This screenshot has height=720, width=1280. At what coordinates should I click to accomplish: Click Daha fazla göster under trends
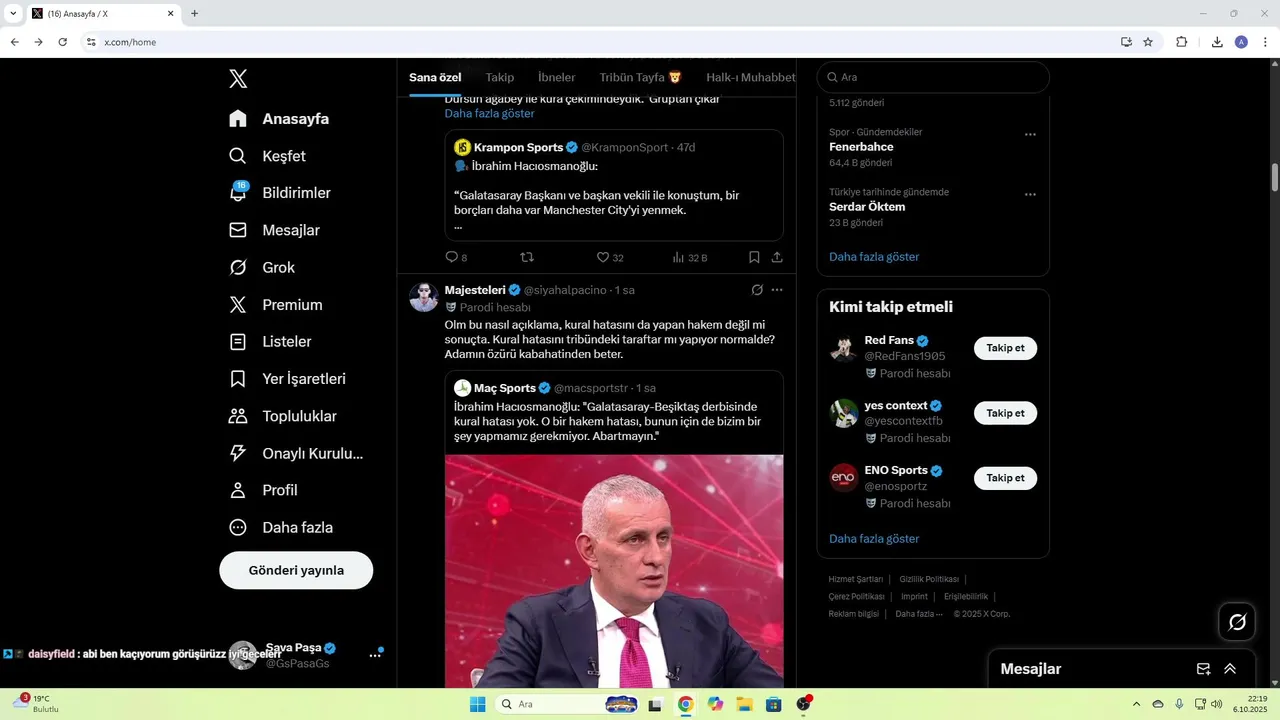[x=874, y=257]
